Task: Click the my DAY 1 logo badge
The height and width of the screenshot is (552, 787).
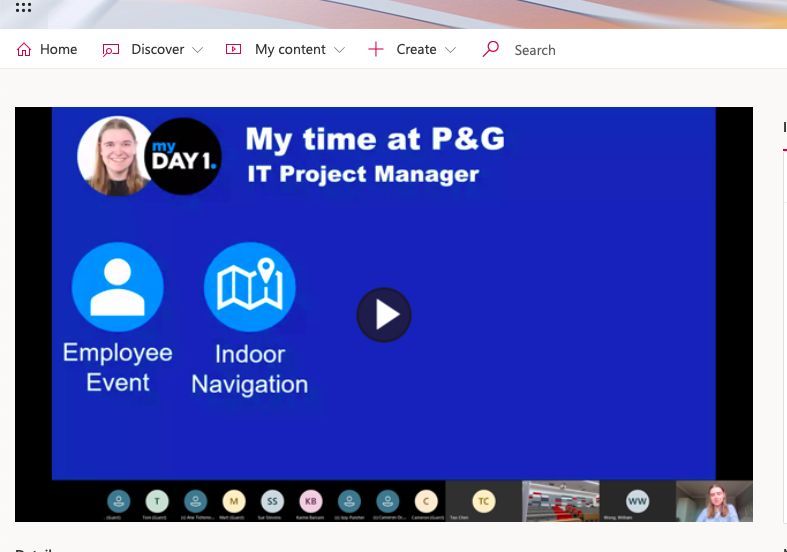Action: tap(183, 156)
